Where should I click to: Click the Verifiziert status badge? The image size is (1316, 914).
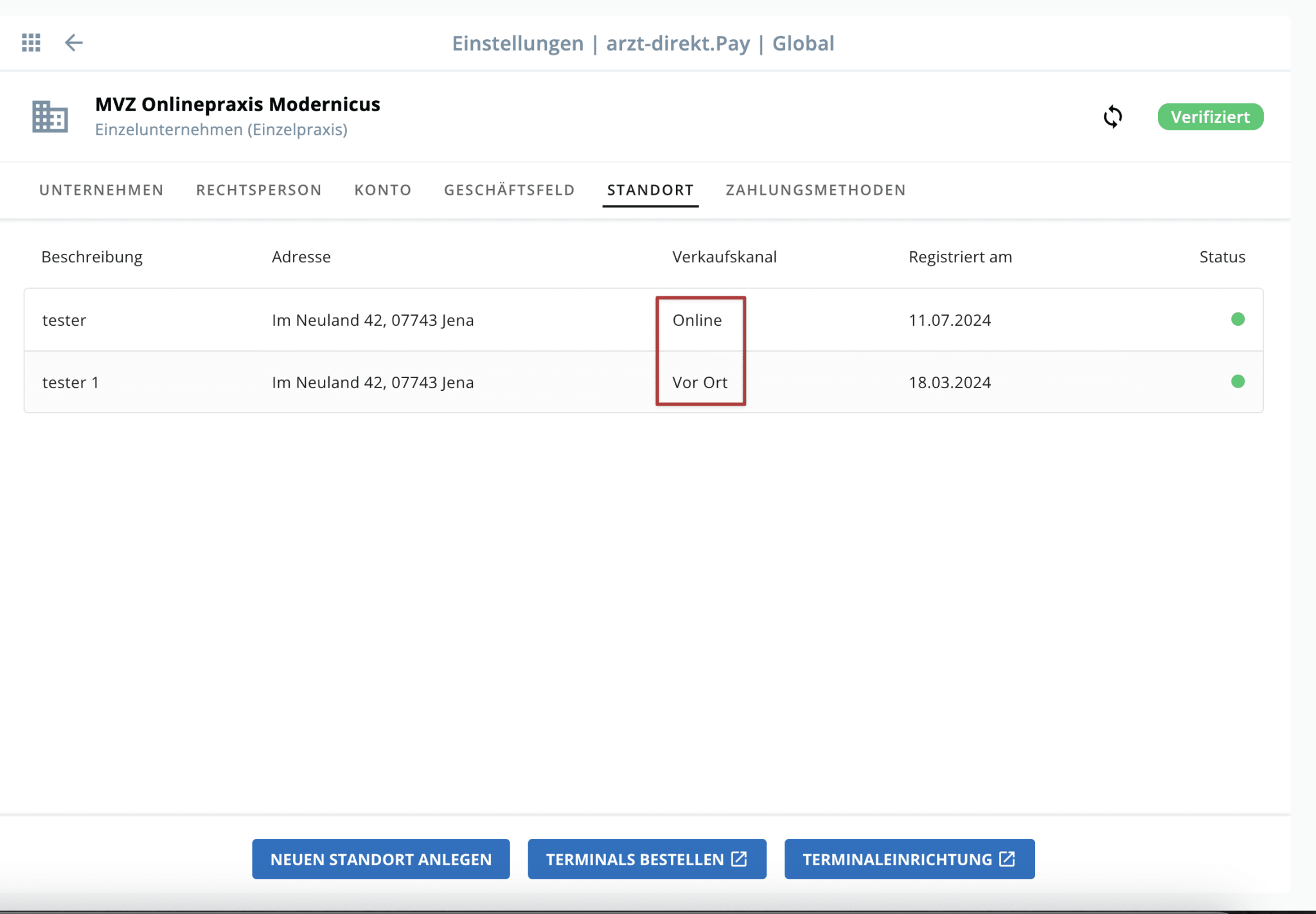(x=1210, y=117)
